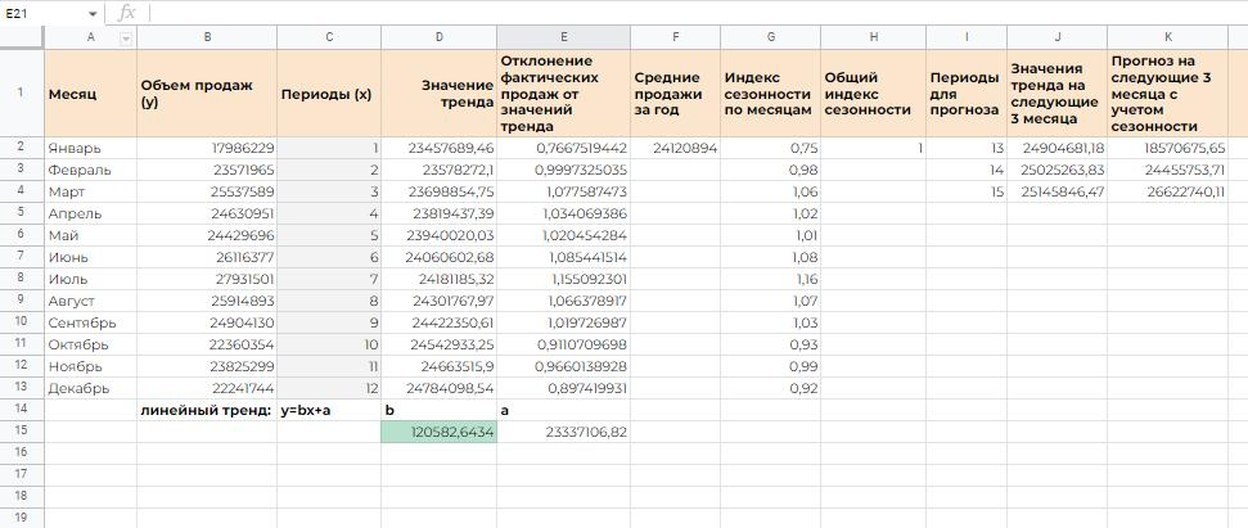Click sales value 27931501 for Июль

[x=207, y=279]
